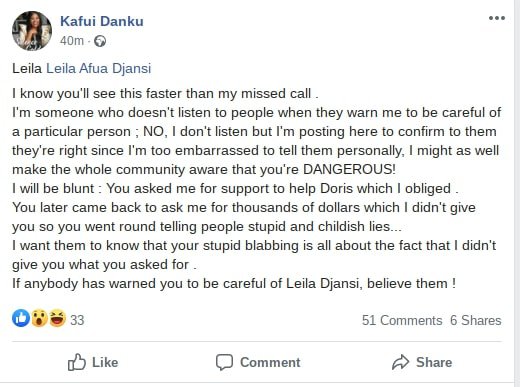Click the blue Like reaction icon
Image resolution: width=520 pixels, height=387 pixels.
[x=21, y=318]
